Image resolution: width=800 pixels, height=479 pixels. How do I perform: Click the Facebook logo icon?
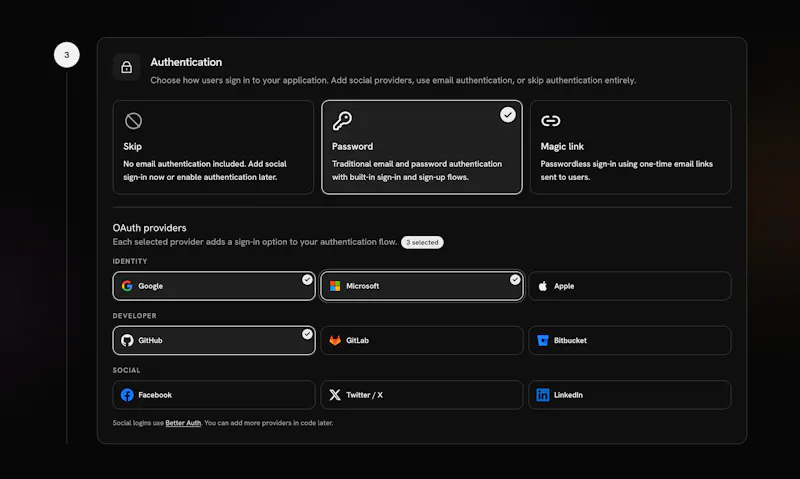point(127,395)
